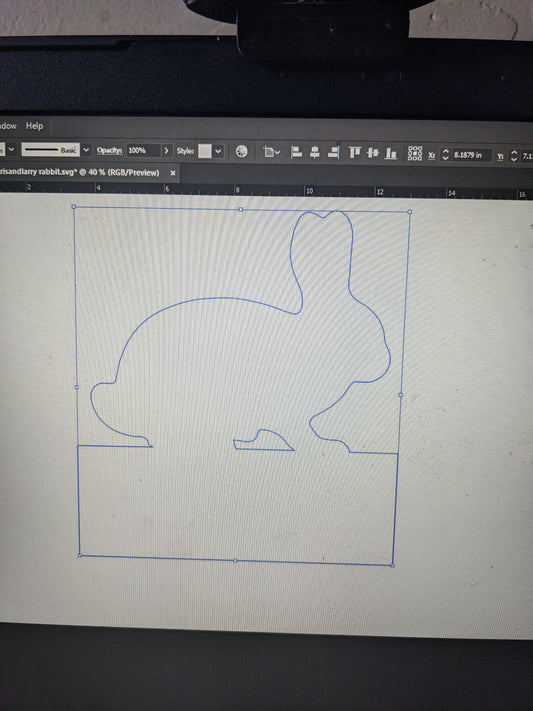Click the Y coordinate label link

click(x=500, y=156)
